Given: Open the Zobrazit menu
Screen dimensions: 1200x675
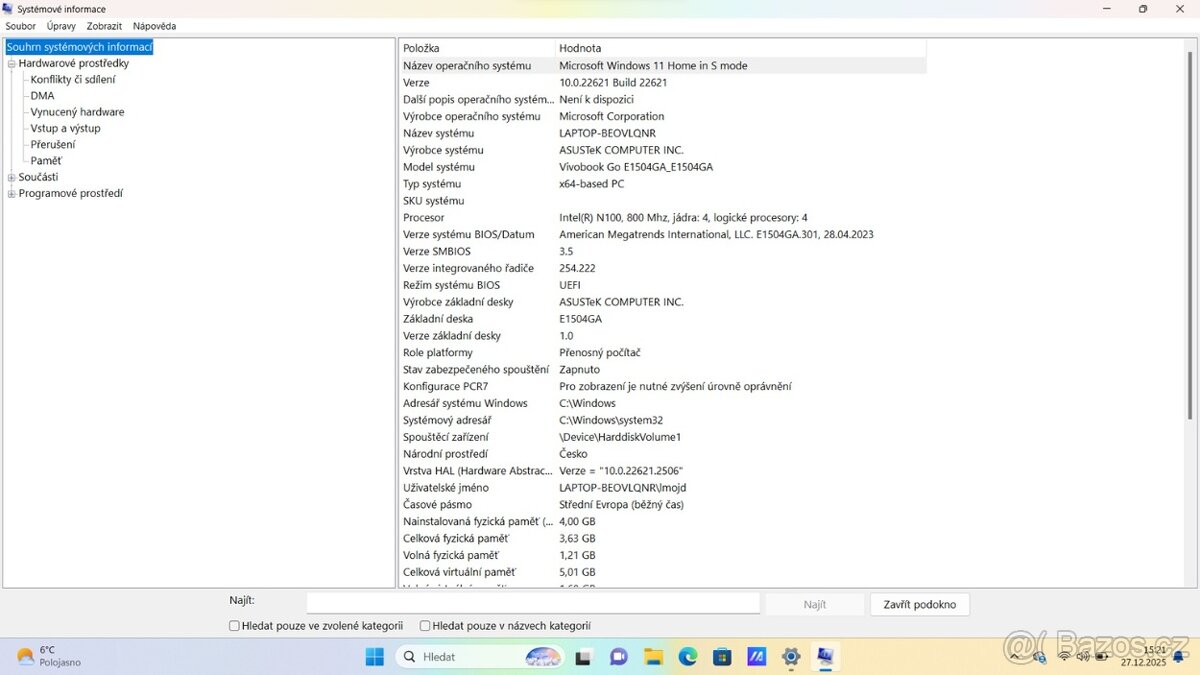Looking at the screenshot, I should (103, 25).
